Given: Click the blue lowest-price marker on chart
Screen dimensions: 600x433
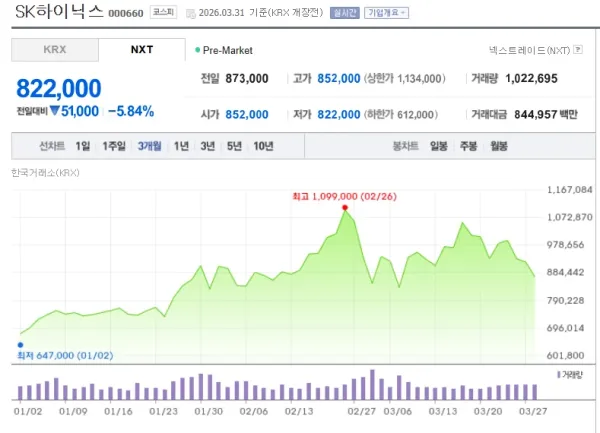Looking at the screenshot, I should point(21,345).
